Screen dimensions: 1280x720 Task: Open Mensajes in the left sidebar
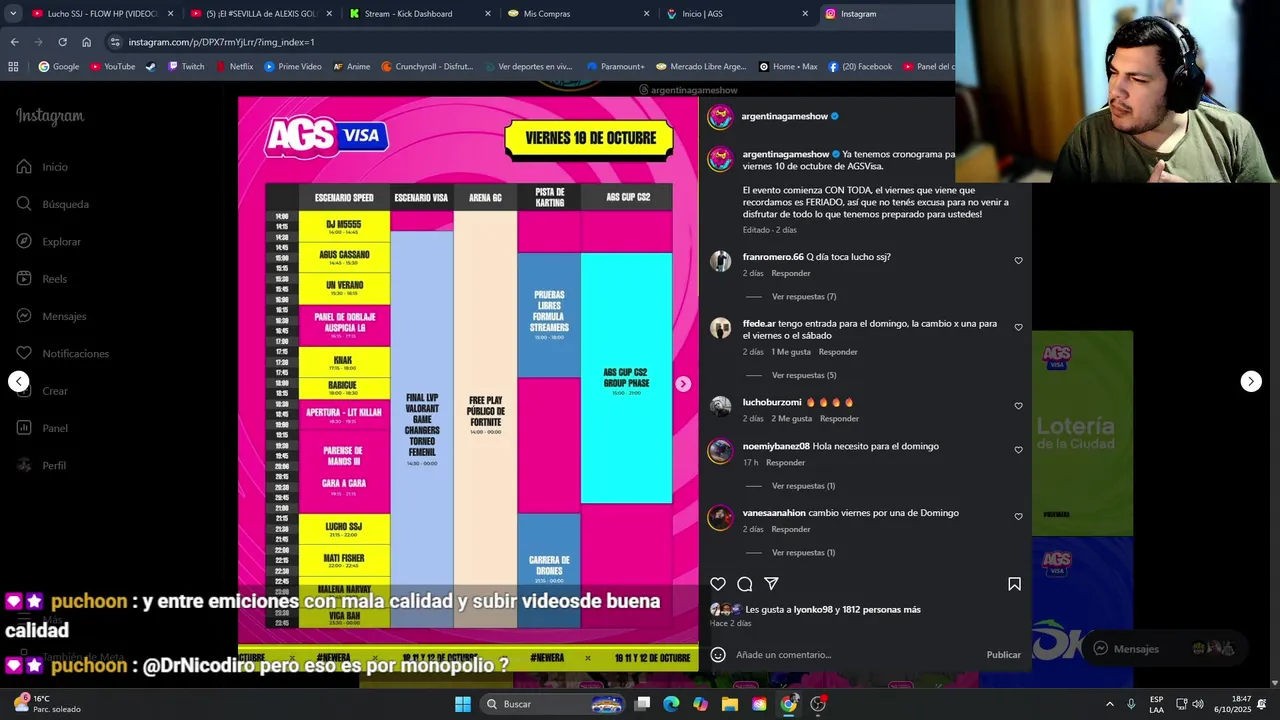[51, 316]
